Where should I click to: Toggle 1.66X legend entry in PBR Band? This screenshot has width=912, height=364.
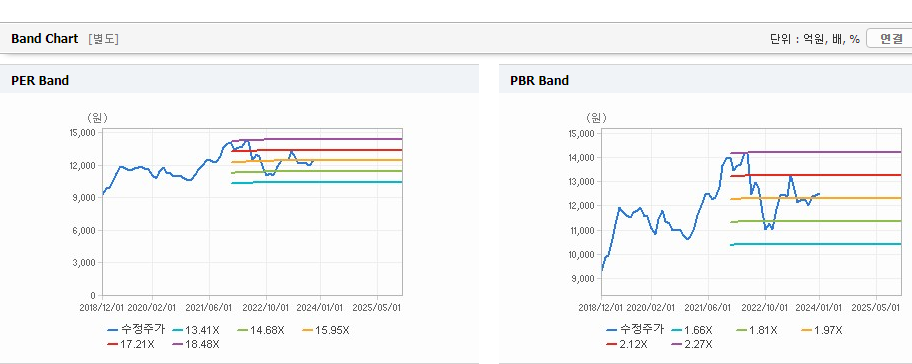click(x=692, y=330)
